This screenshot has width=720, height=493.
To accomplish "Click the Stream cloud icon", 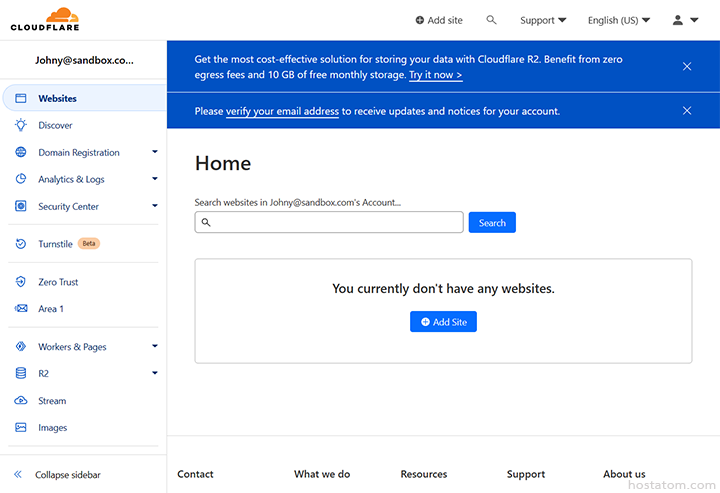I will point(20,401).
